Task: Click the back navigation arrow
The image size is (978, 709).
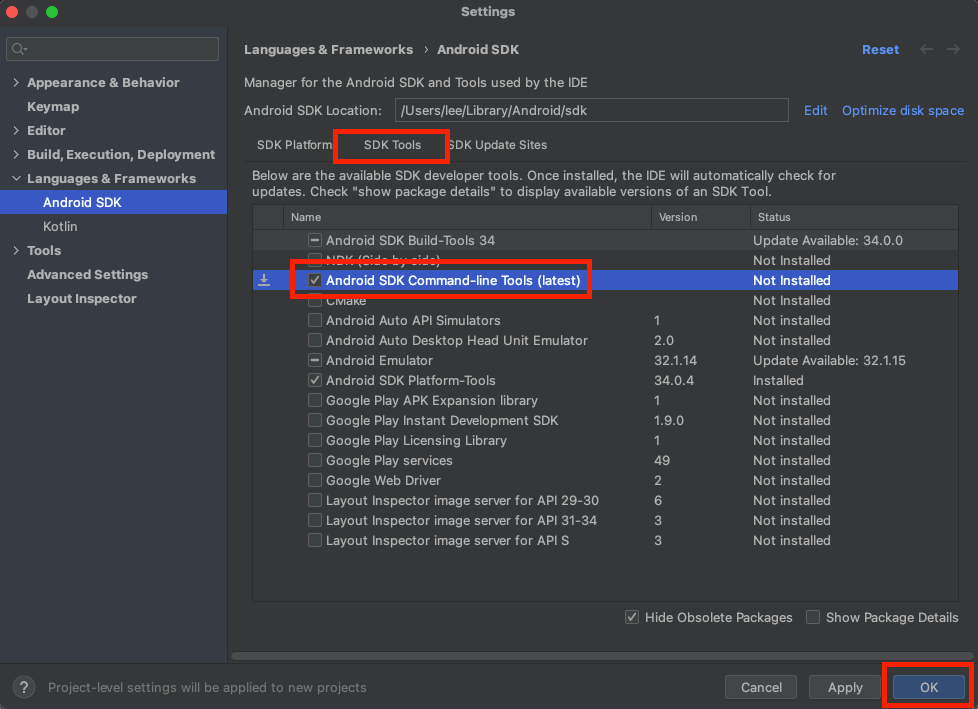Action: (926, 49)
